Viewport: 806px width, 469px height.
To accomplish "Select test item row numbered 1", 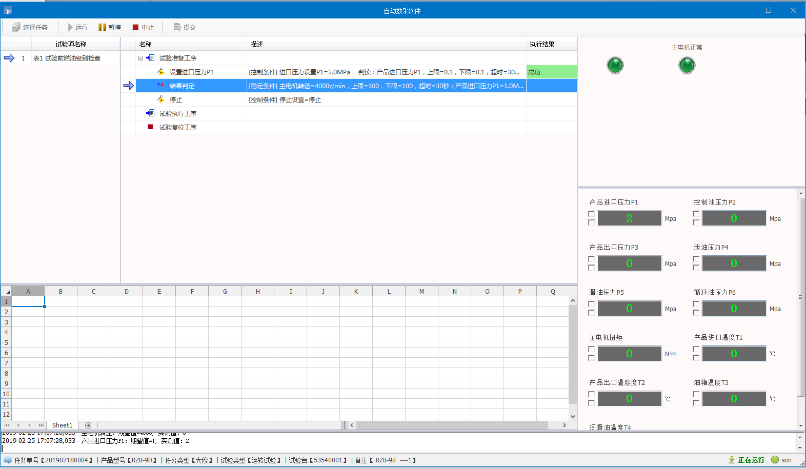I will tap(61, 58).
